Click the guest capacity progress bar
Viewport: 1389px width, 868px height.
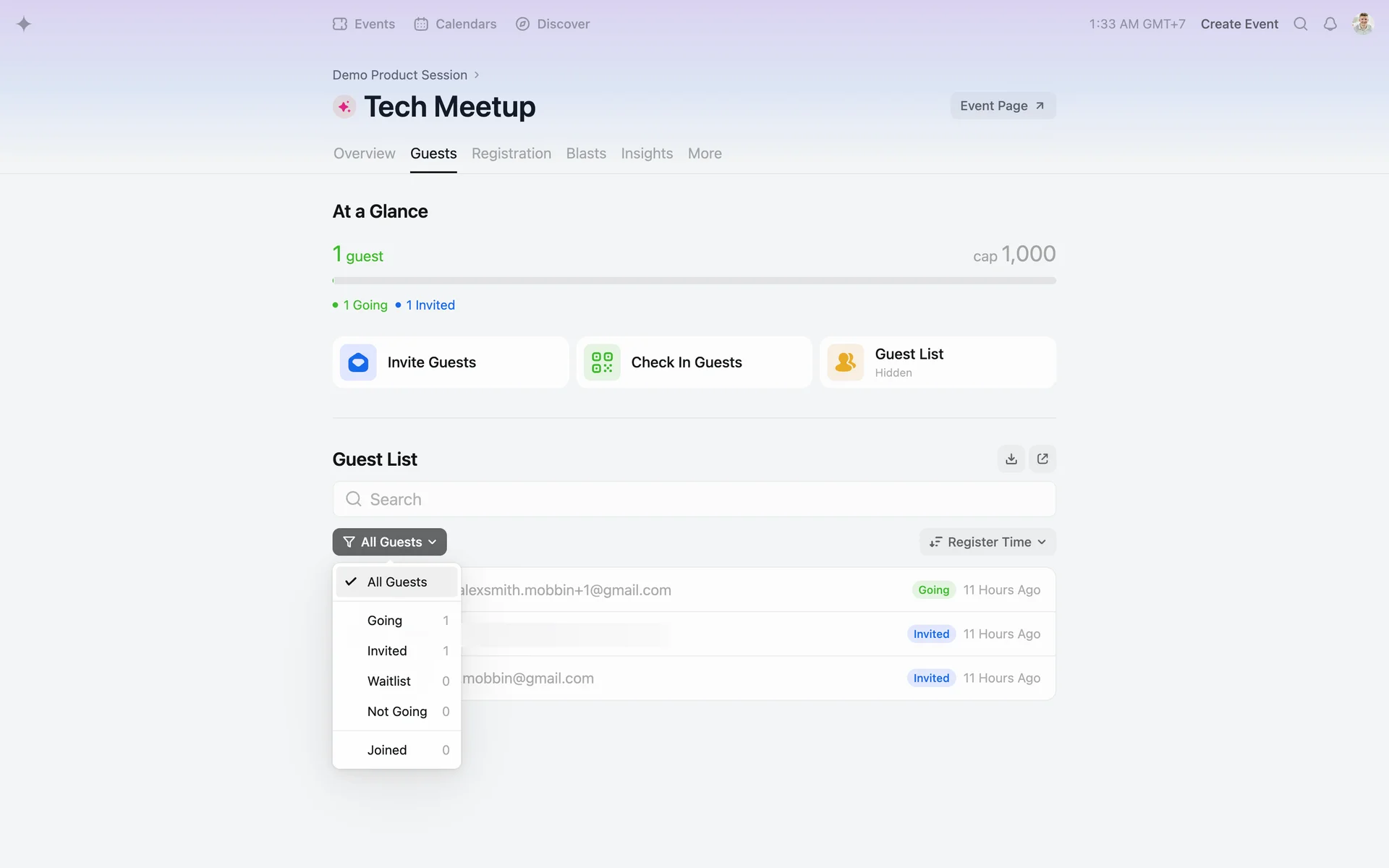tap(694, 281)
